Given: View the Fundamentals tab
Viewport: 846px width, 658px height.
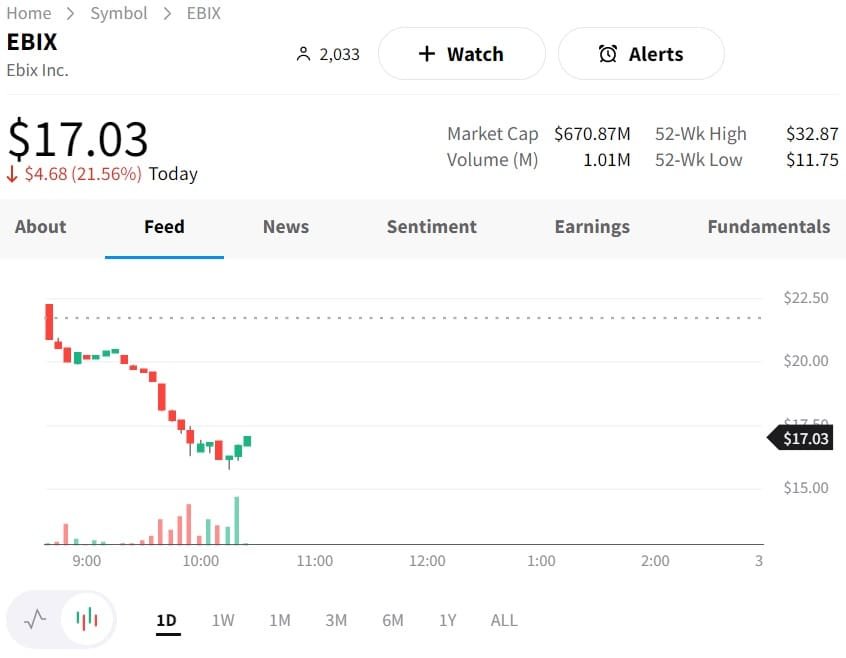Looking at the screenshot, I should click(x=768, y=227).
